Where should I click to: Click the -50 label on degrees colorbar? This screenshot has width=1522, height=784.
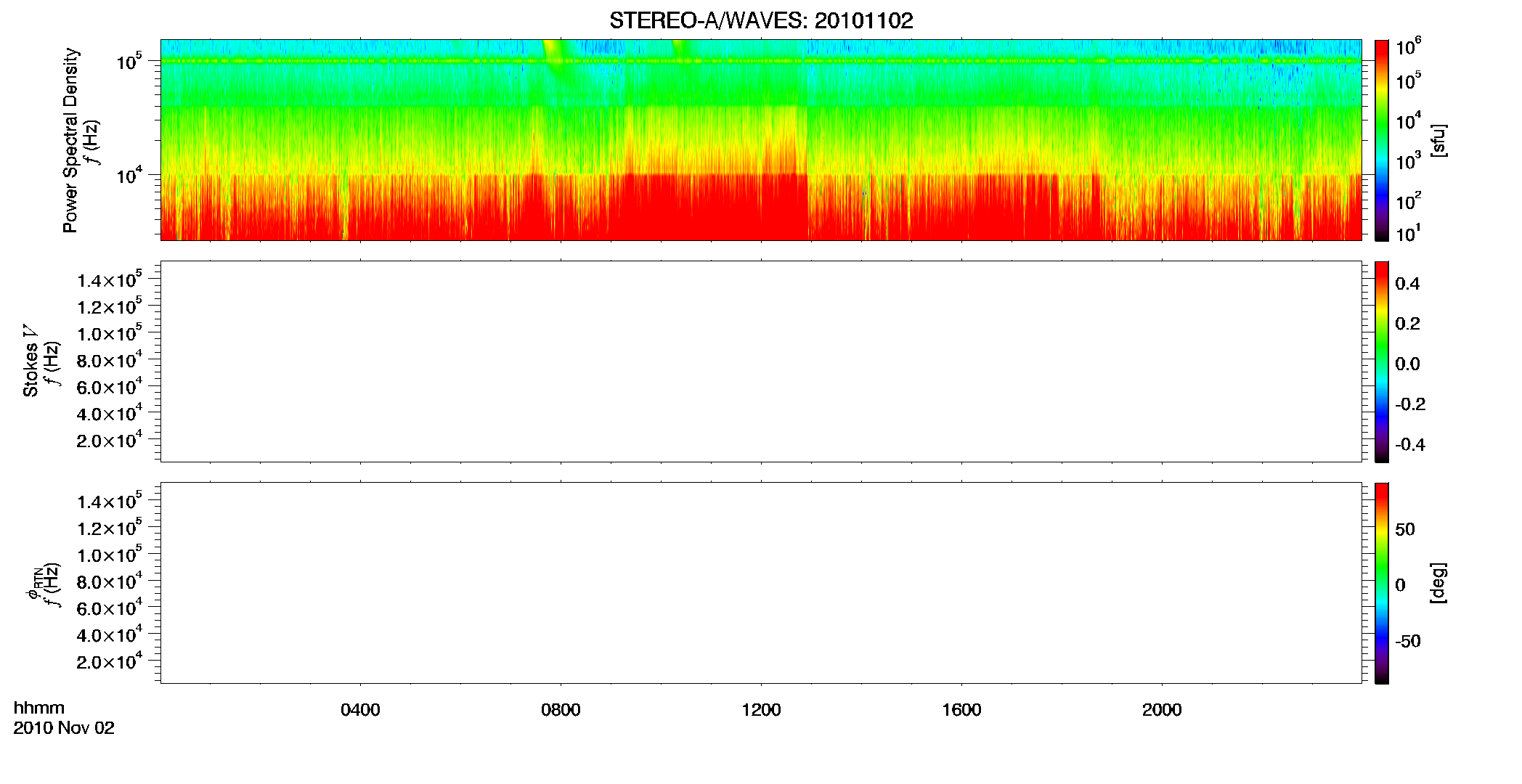coord(1408,642)
